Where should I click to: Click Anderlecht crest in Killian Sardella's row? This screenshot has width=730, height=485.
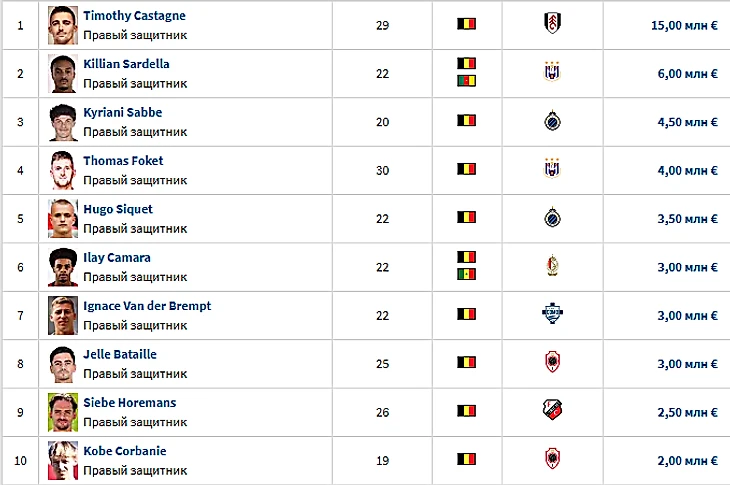coord(551,72)
